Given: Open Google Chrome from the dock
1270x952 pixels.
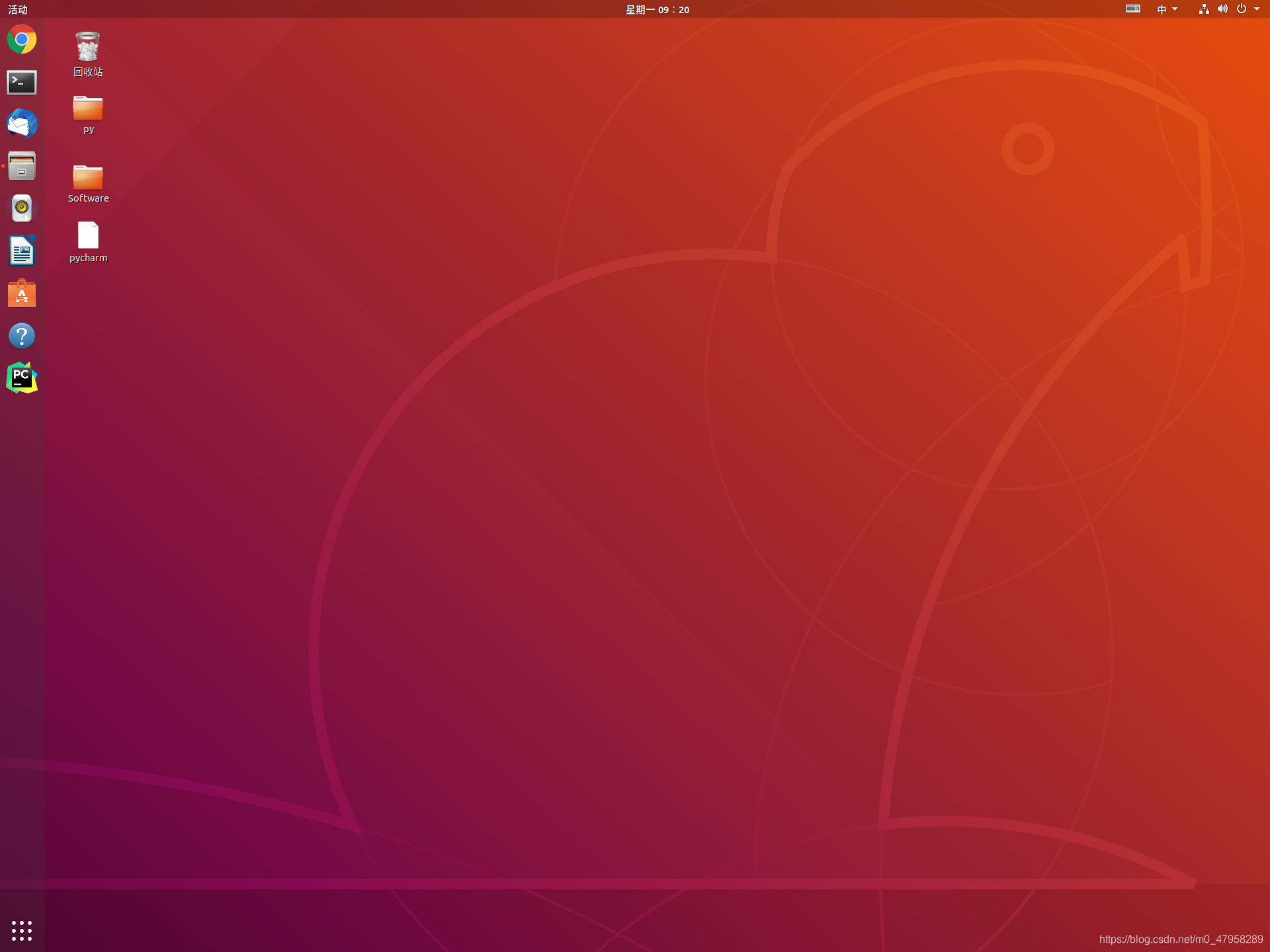Looking at the screenshot, I should pyautogui.click(x=22, y=40).
